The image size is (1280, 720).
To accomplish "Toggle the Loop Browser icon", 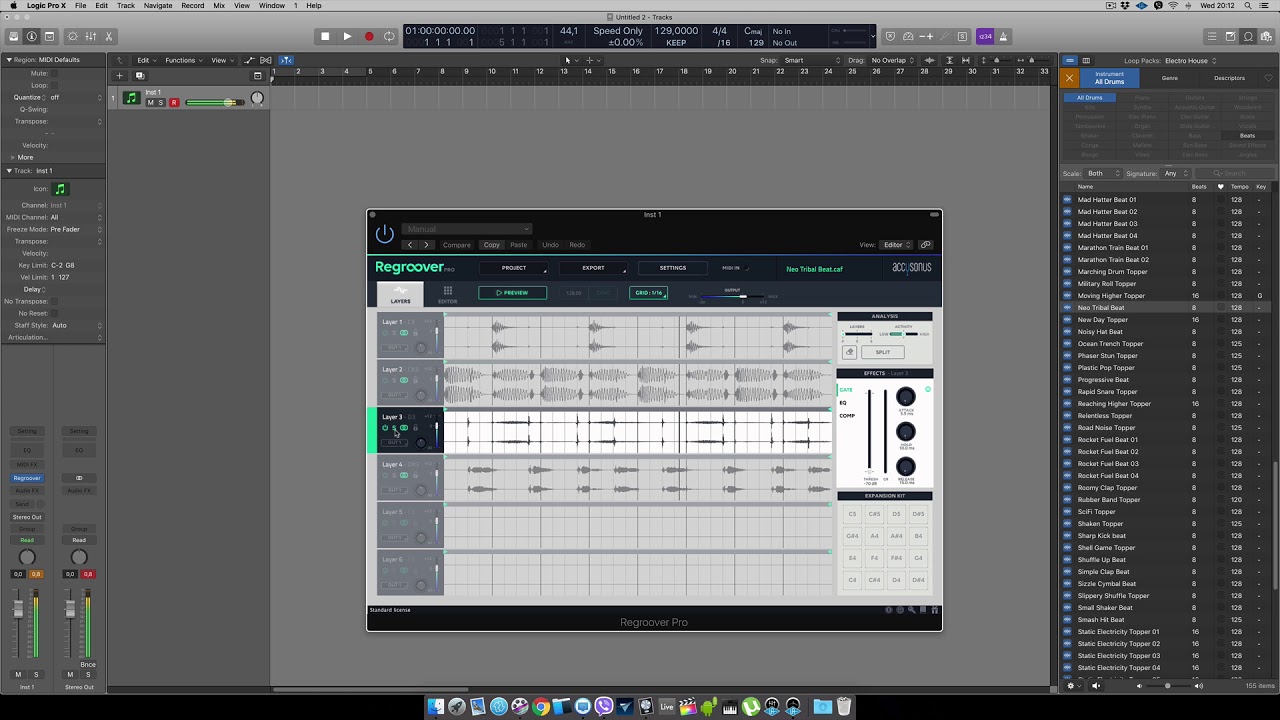I will click(1248, 36).
